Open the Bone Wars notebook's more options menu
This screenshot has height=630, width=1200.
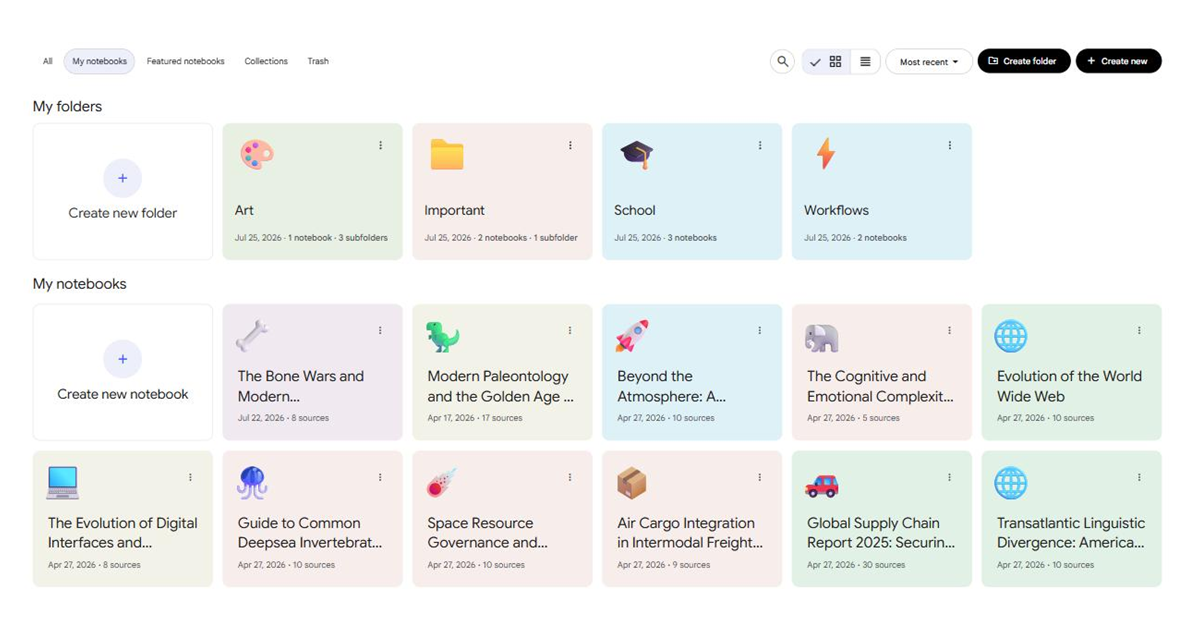(381, 331)
